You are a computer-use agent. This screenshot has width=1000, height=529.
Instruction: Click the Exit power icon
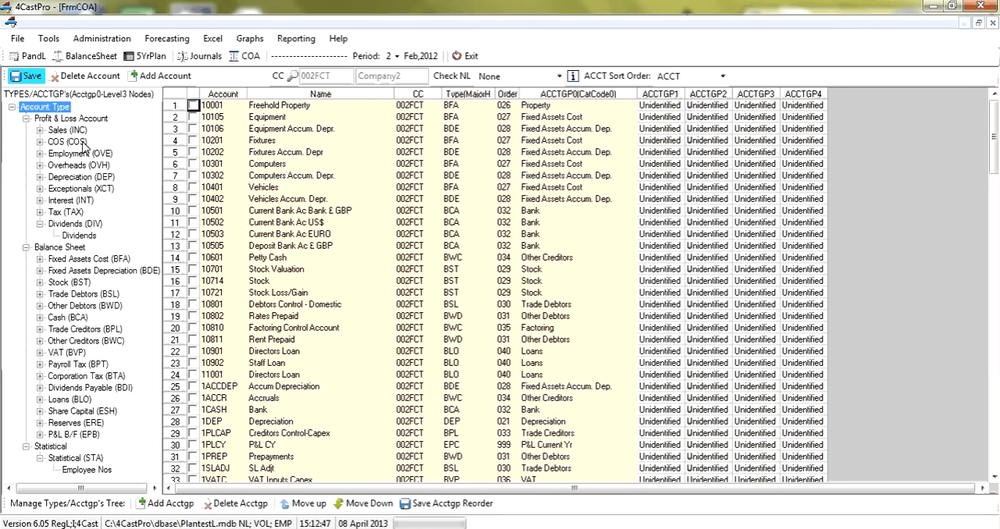[x=457, y=56]
